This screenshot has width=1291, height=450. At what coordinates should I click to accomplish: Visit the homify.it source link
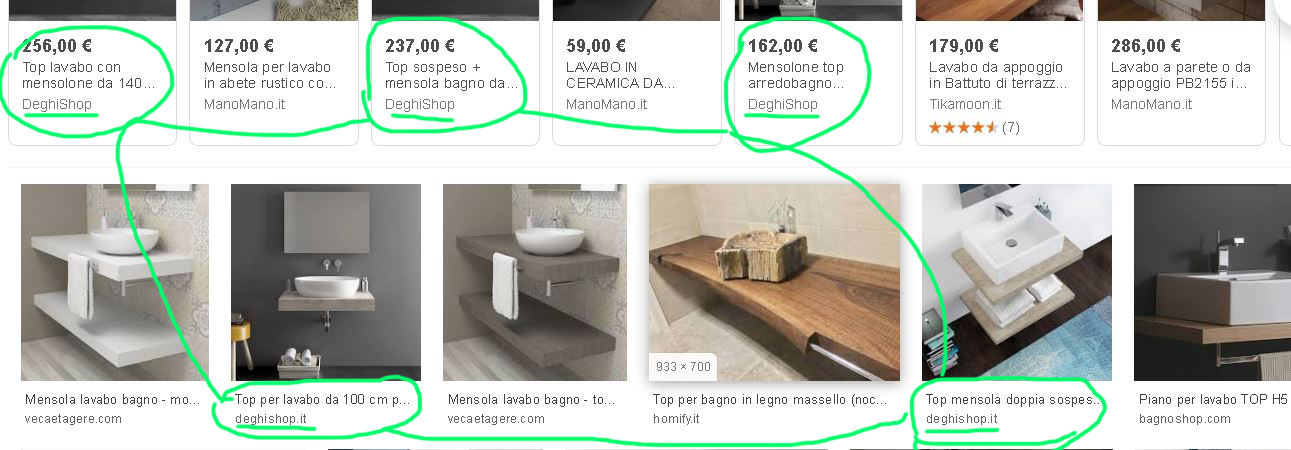pos(676,418)
